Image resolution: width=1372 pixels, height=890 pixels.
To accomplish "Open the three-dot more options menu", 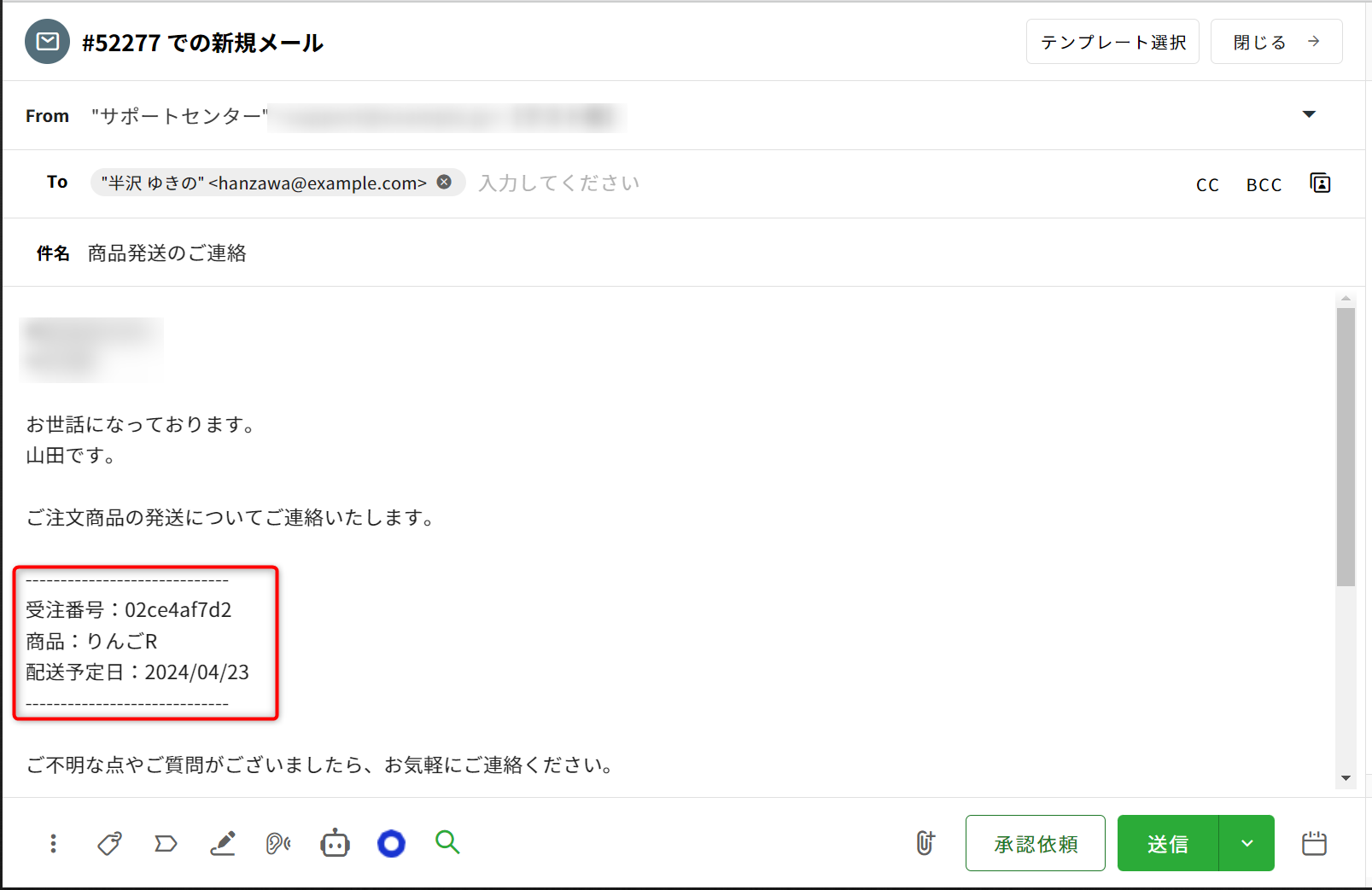I will 53,844.
